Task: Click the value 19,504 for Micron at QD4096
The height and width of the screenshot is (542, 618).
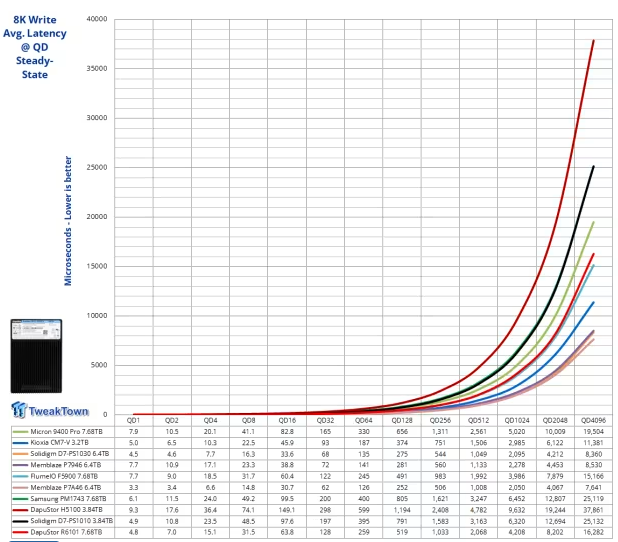Action: [593, 432]
